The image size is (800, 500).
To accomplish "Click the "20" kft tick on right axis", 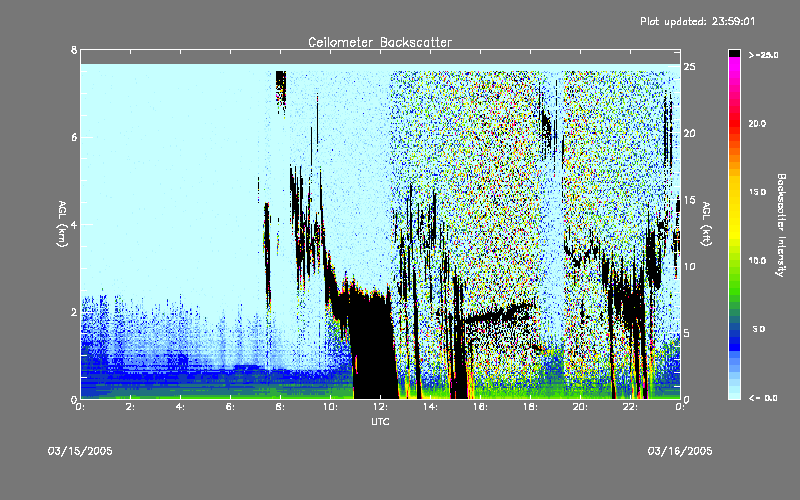I will coord(689,134).
